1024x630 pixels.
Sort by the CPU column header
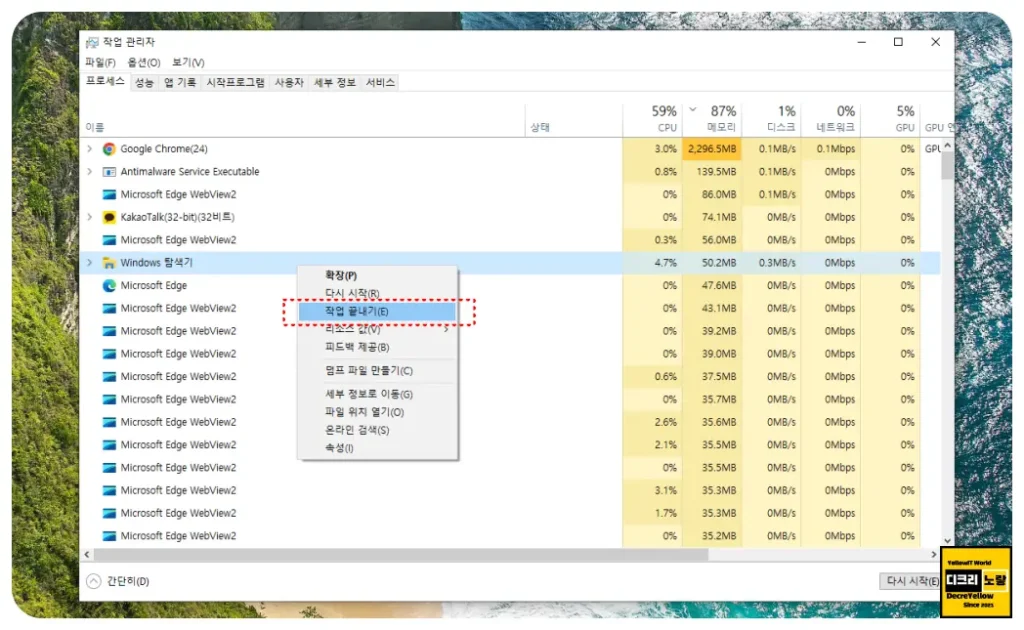(x=652, y=120)
